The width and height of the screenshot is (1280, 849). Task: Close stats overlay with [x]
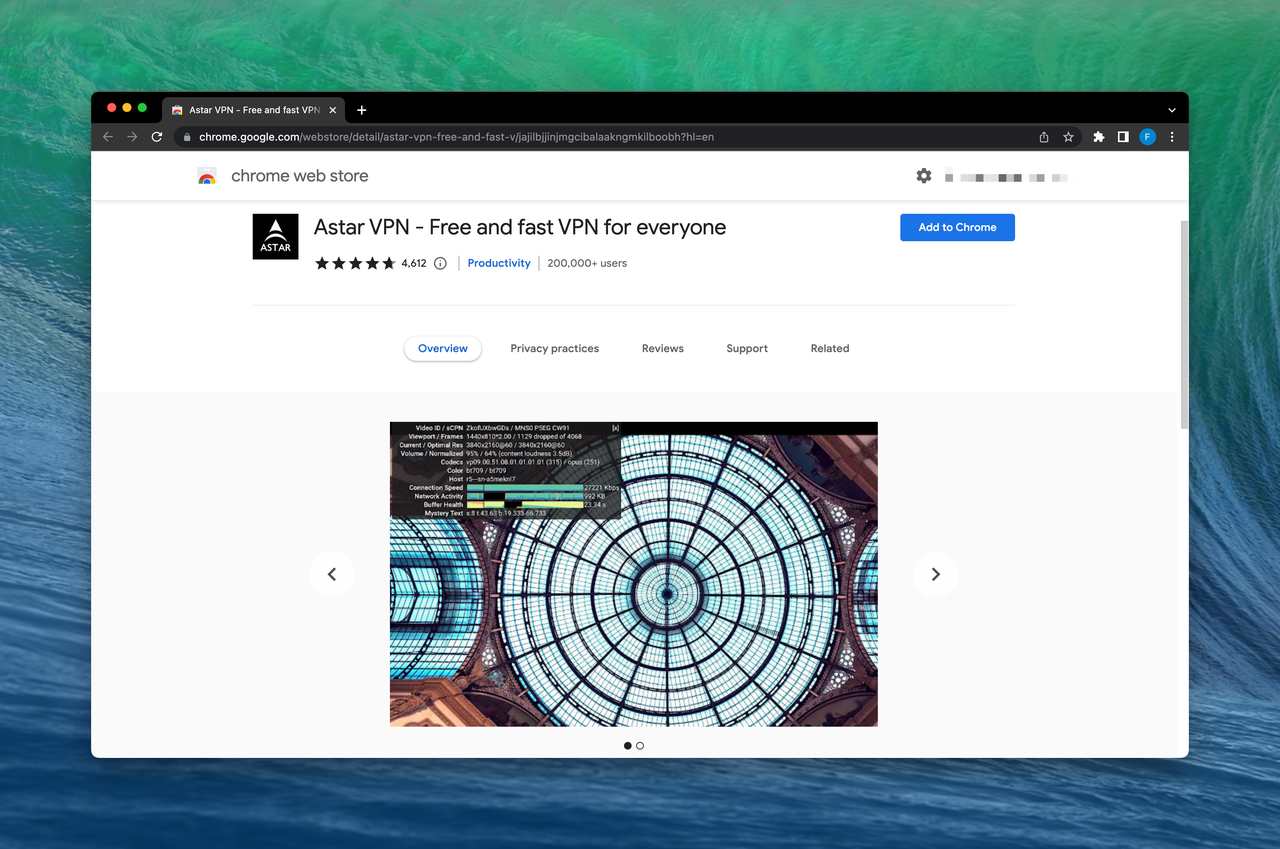point(615,428)
